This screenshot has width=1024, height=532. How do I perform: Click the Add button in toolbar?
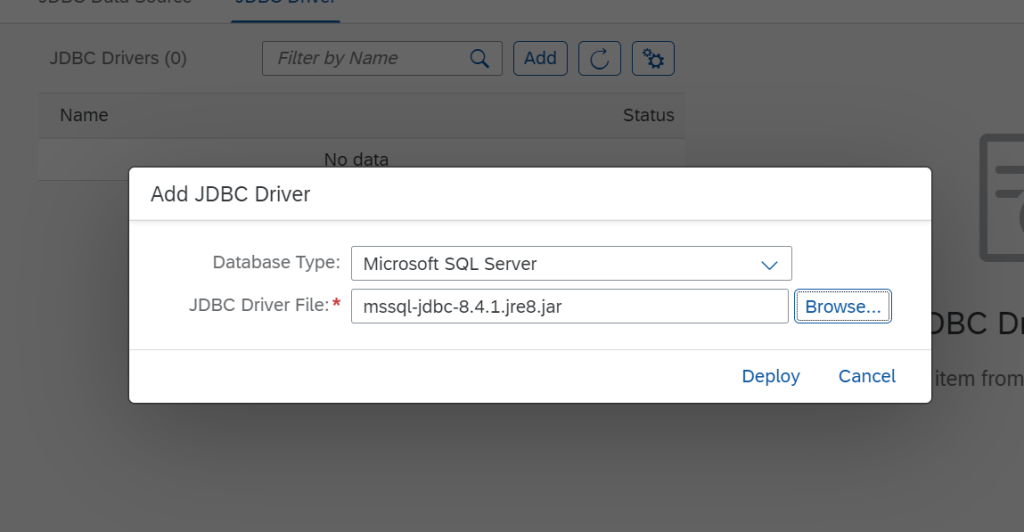click(x=540, y=58)
